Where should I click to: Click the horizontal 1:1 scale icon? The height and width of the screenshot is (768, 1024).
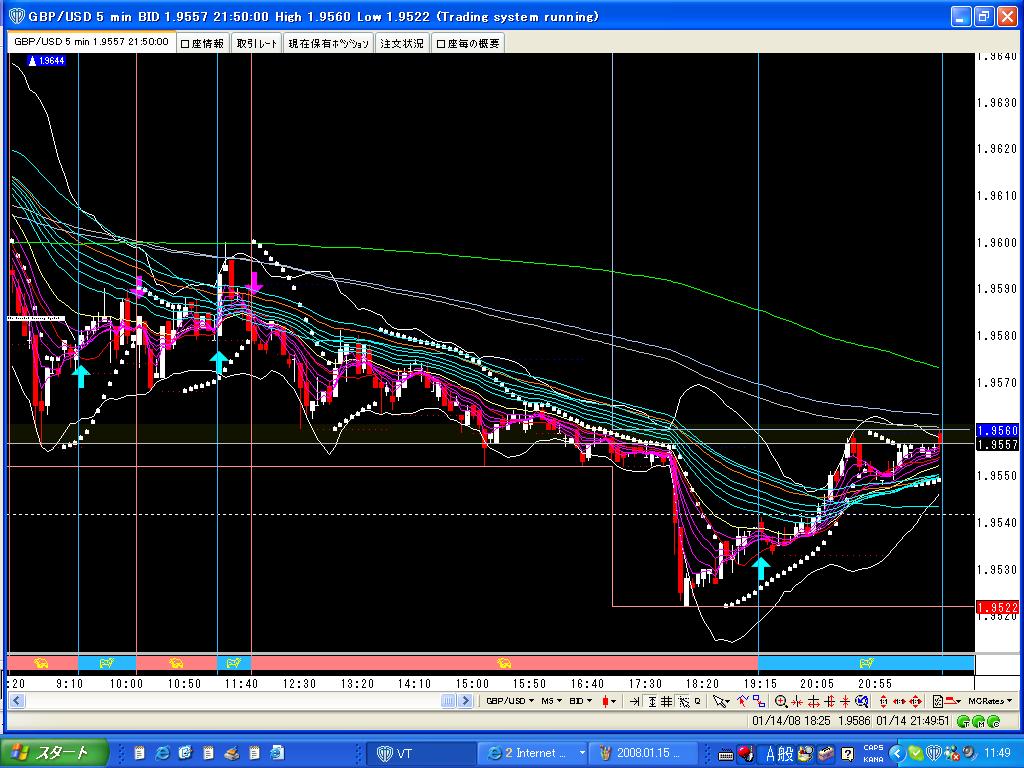click(x=899, y=701)
